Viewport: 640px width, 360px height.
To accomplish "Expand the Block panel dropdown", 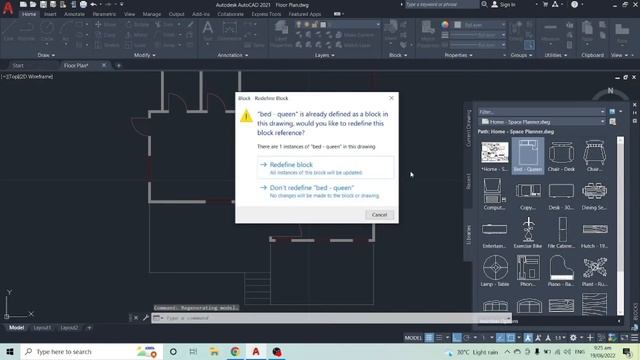I will click(x=398, y=55).
